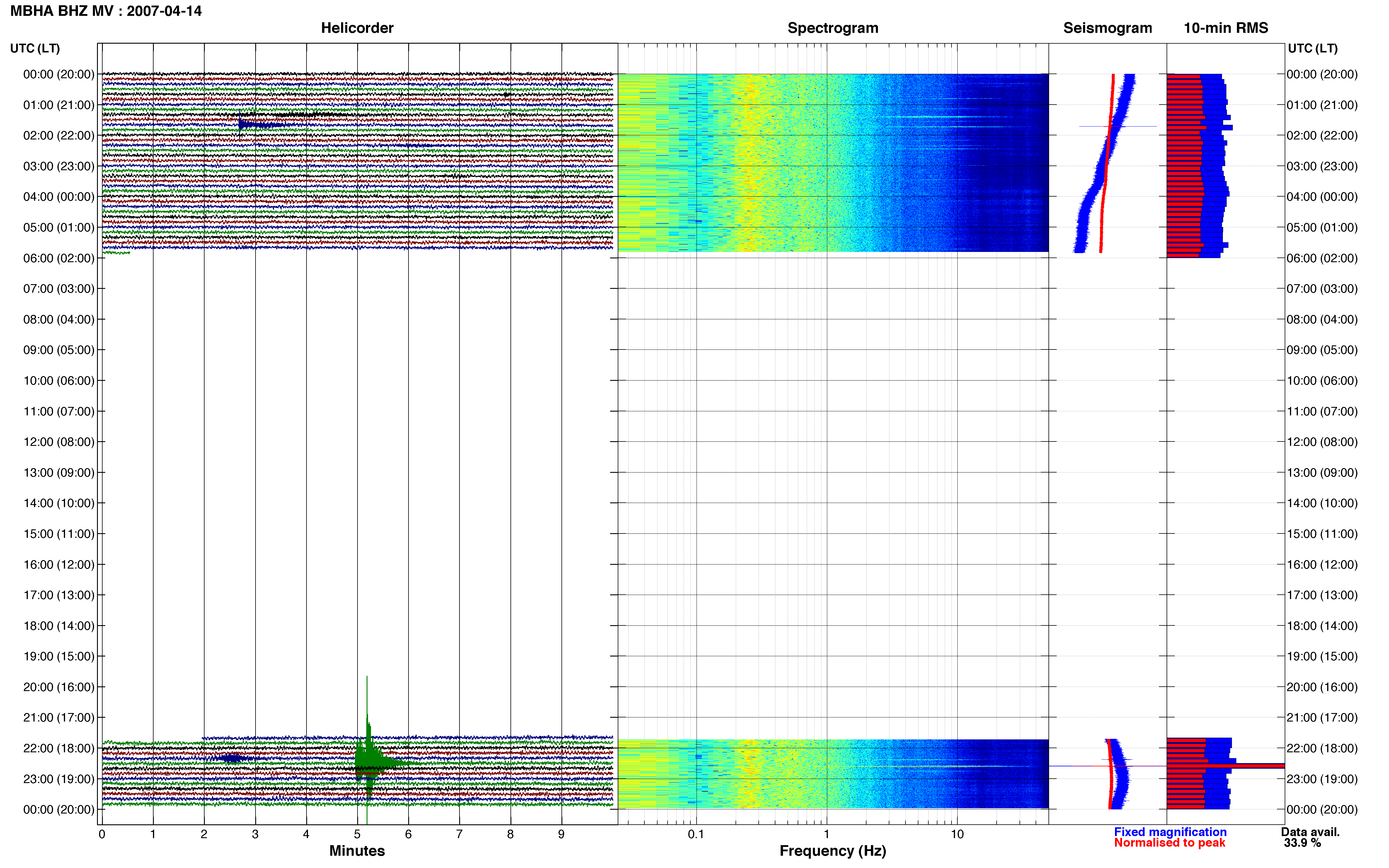The width and height of the screenshot is (1389, 868).
Task: Select the 'Seismogram' panel heading
Action: point(1107,28)
